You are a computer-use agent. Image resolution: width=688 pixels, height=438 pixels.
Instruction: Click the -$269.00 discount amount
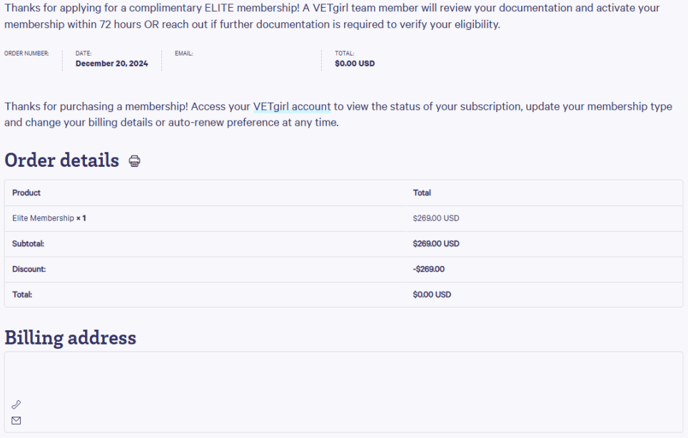(x=428, y=269)
